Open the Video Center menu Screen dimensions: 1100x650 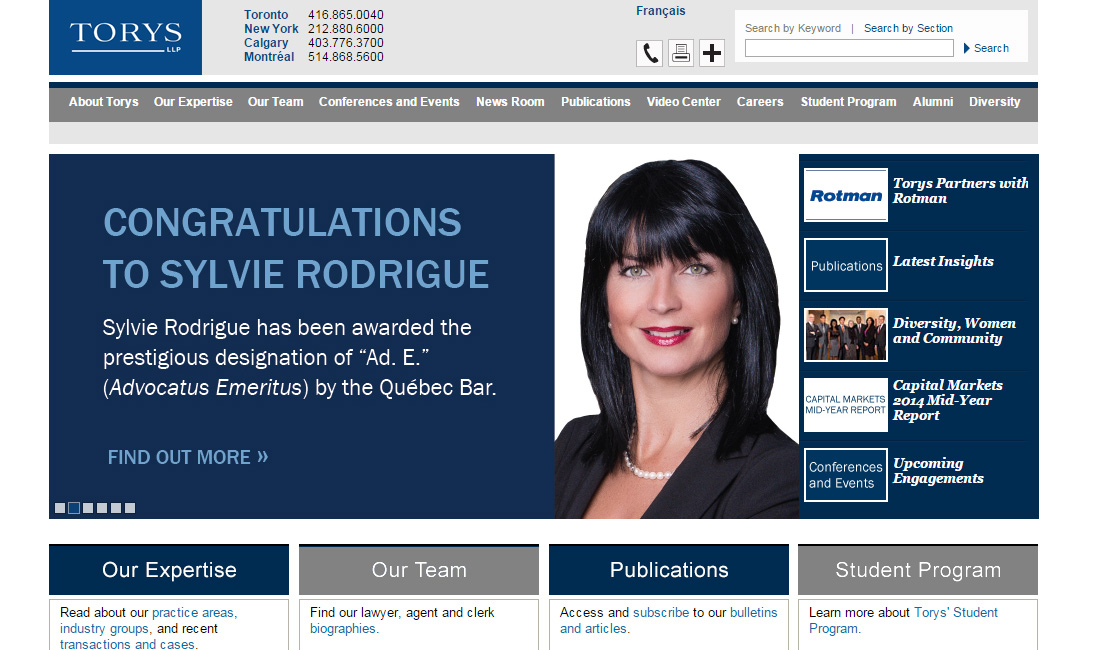coord(683,102)
